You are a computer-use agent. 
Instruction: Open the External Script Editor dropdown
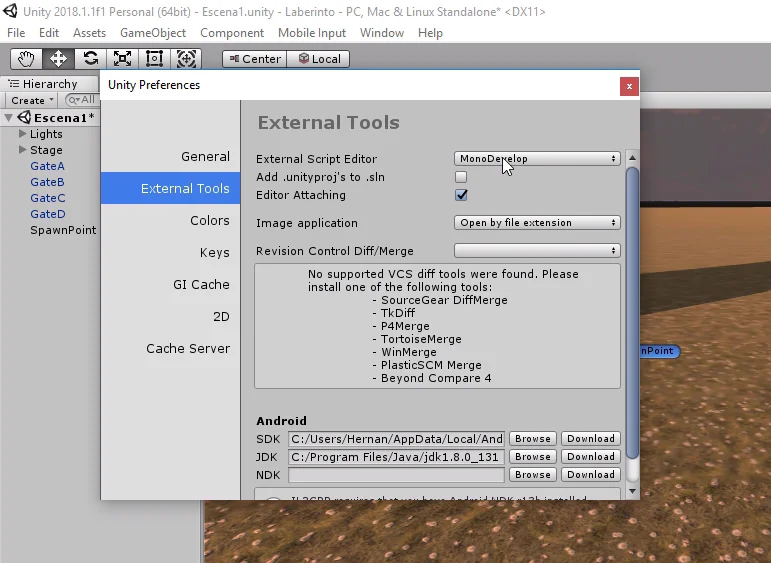(x=537, y=158)
